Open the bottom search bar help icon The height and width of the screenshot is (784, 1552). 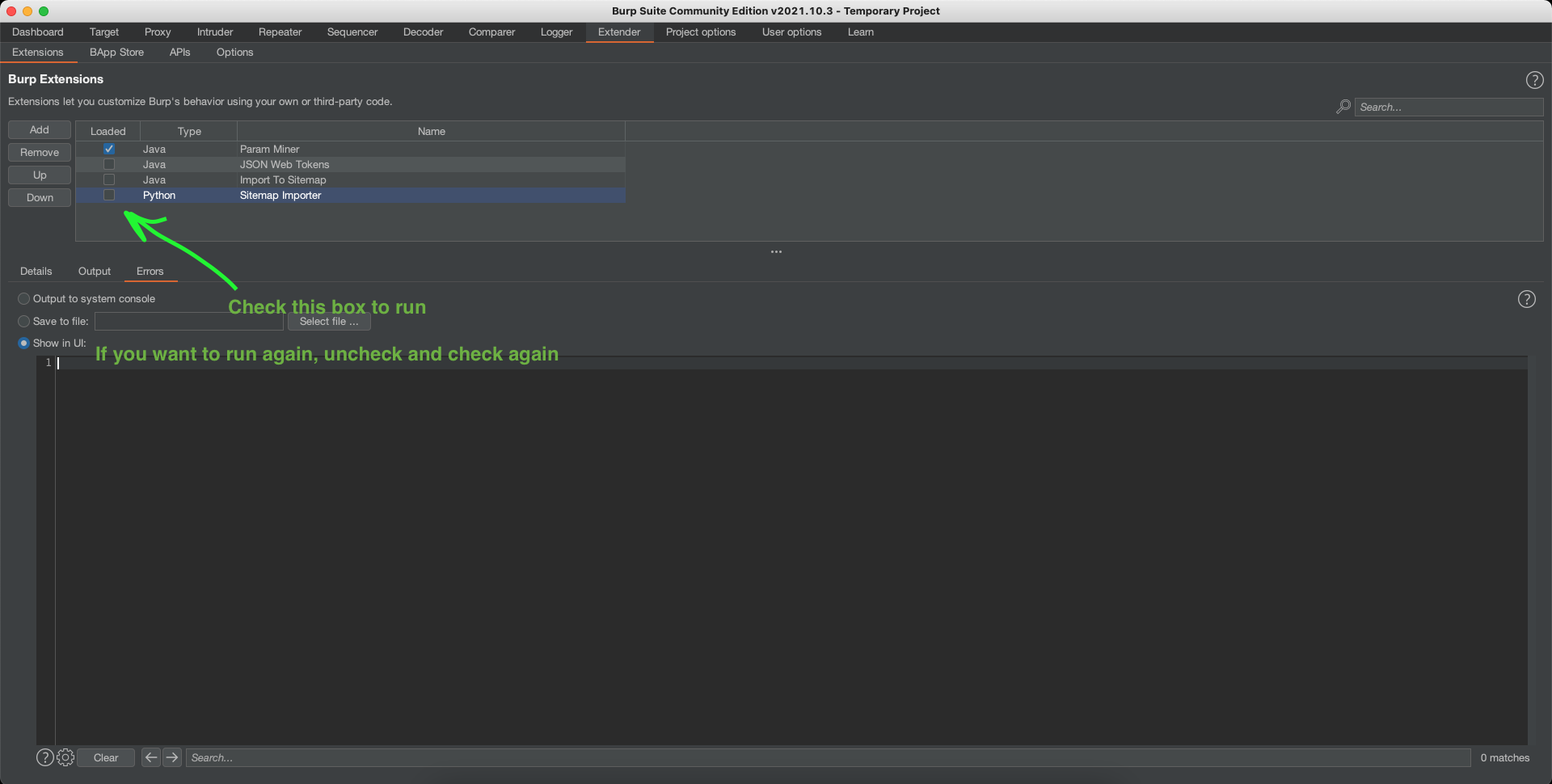[45, 757]
